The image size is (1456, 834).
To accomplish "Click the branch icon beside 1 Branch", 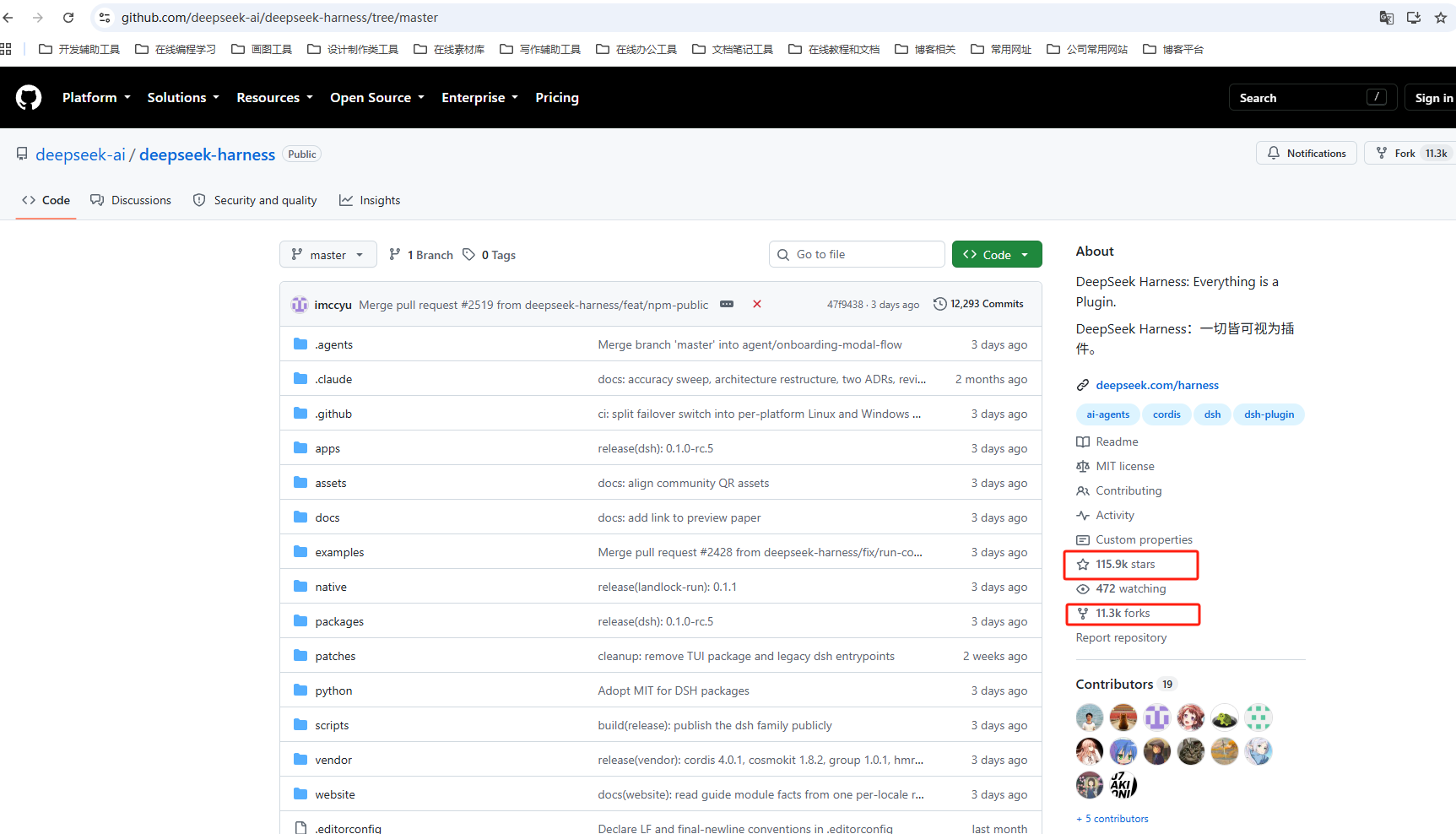I will (394, 255).
